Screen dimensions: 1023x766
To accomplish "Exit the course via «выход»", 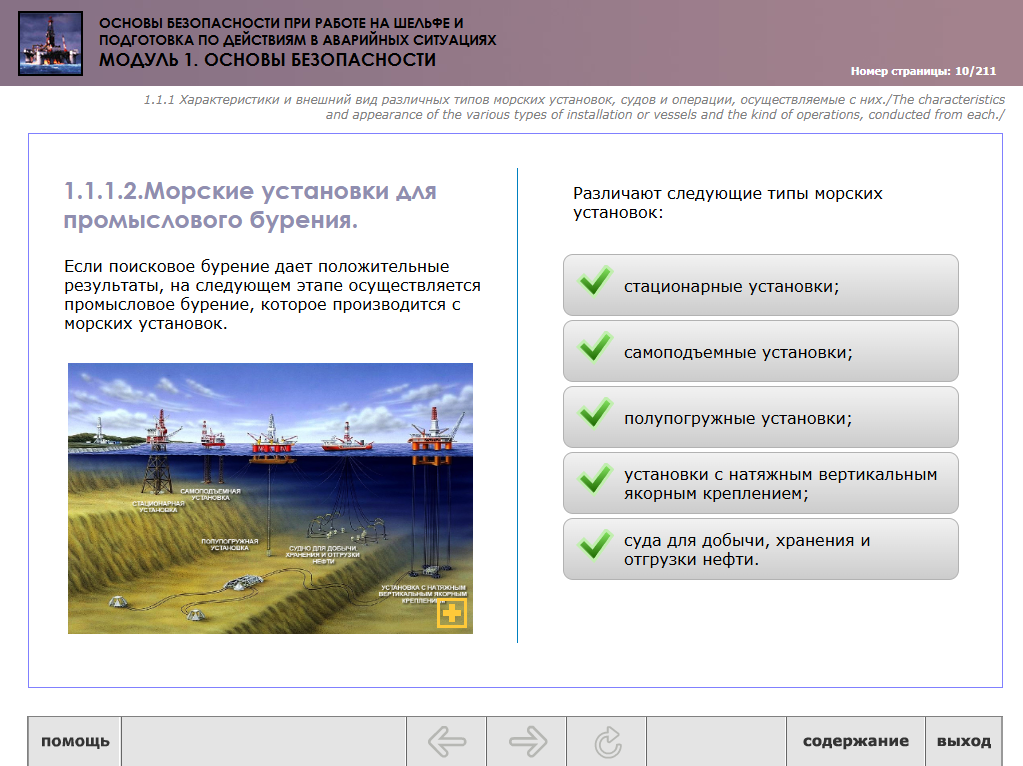I will (x=963, y=742).
